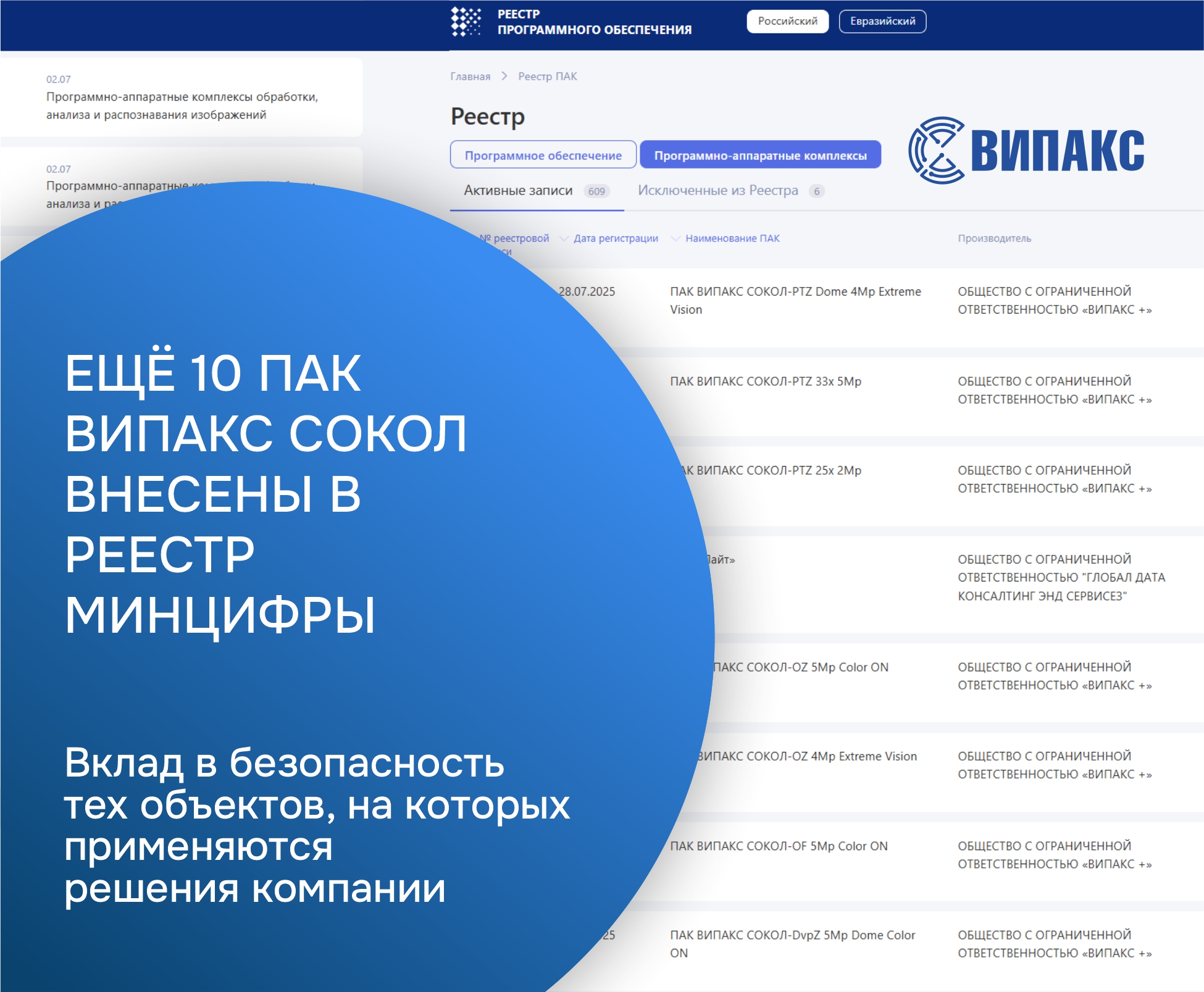The image size is (1204, 992).
Task: Open ПАК ВИПАКС СОКОЛ-PTZ Dome 4Mp Extreme Vision
Action: 795,301
